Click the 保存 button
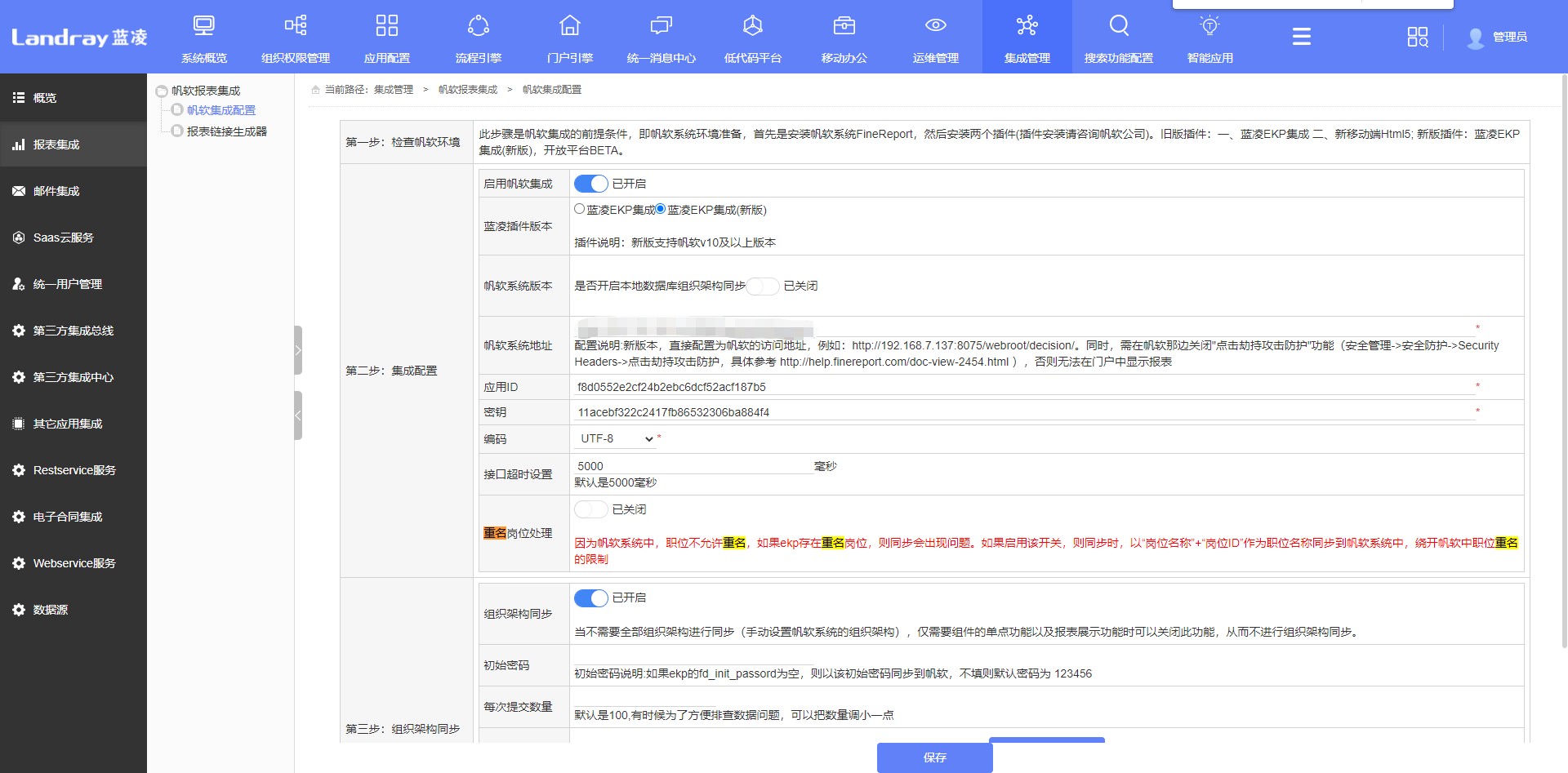Viewport: 1568px width, 773px height. (x=935, y=757)
